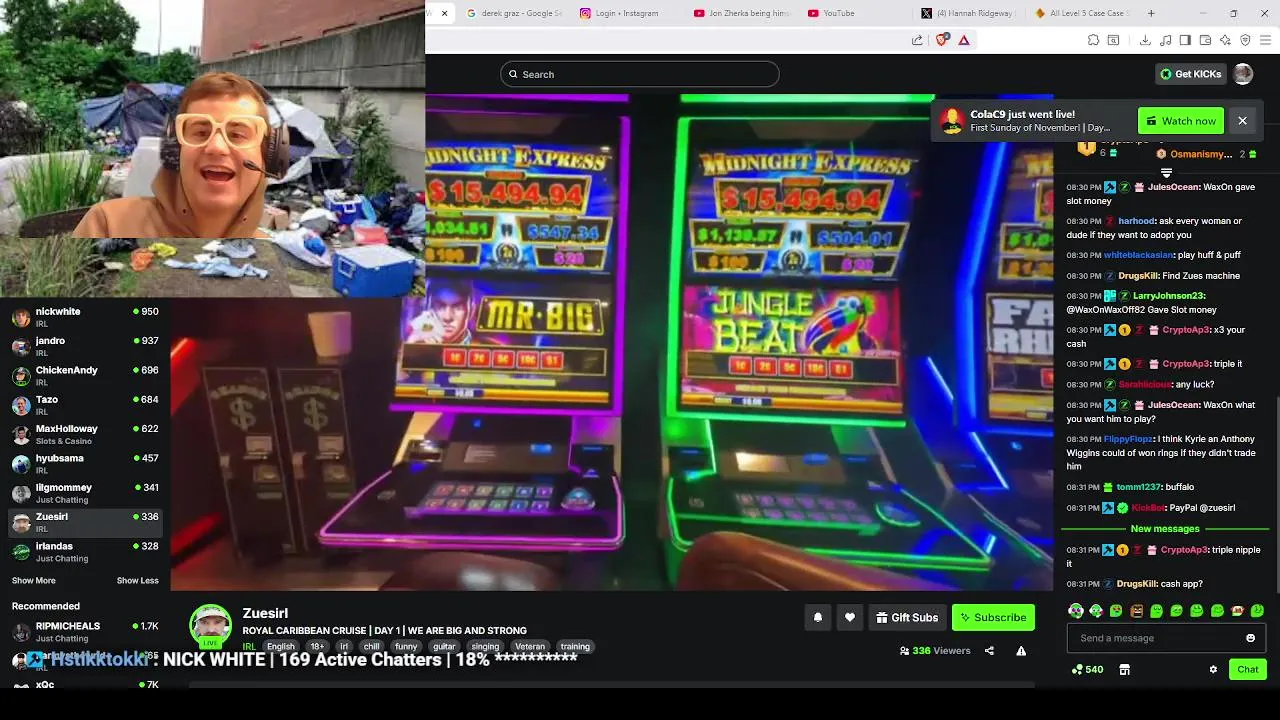Open ChickenAndy channel in sidebar
This screenshot has width=1280, height=720.
click(85, 375)
